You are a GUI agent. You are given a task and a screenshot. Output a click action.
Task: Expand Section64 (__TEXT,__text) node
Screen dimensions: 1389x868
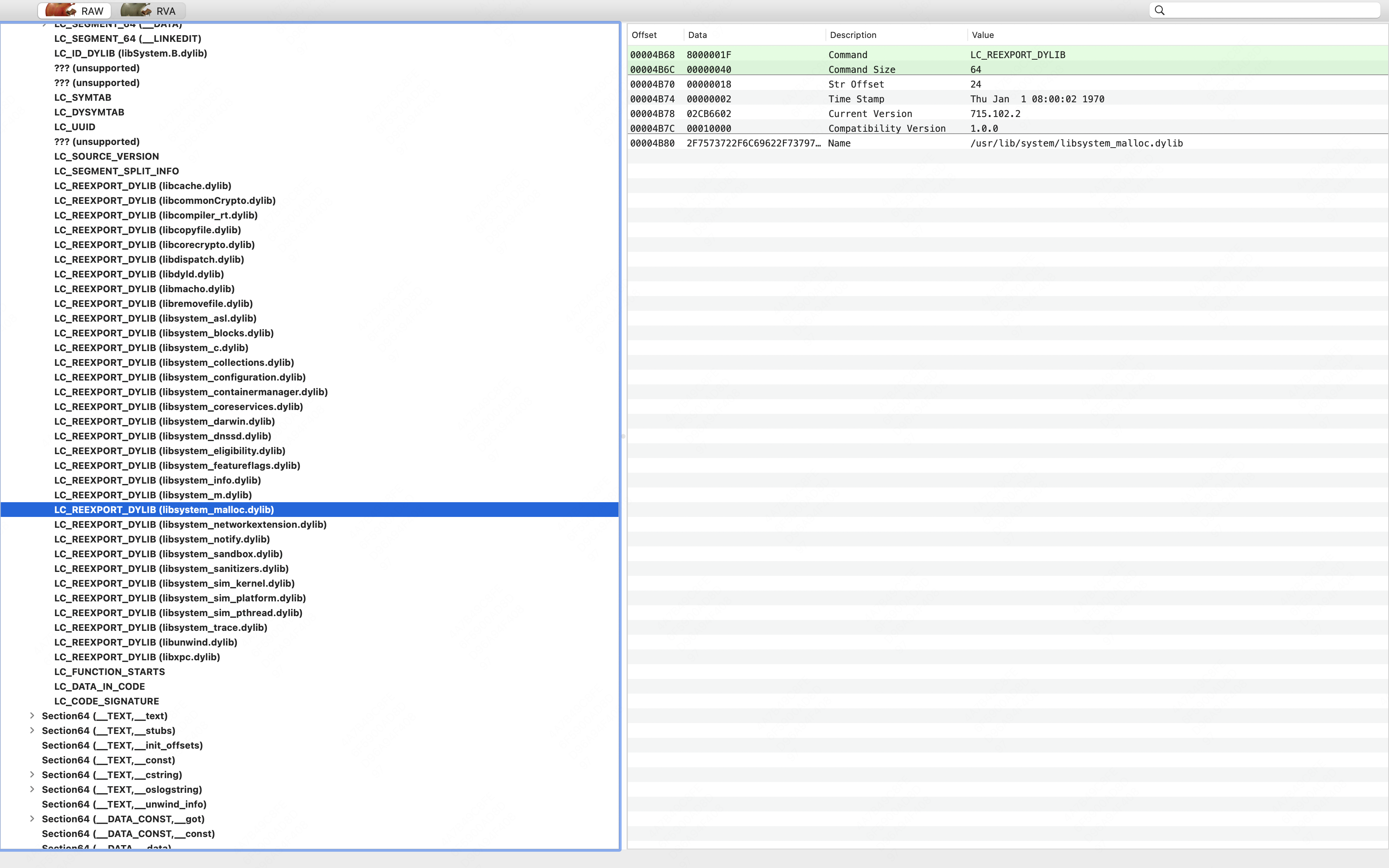coord(32,715)
